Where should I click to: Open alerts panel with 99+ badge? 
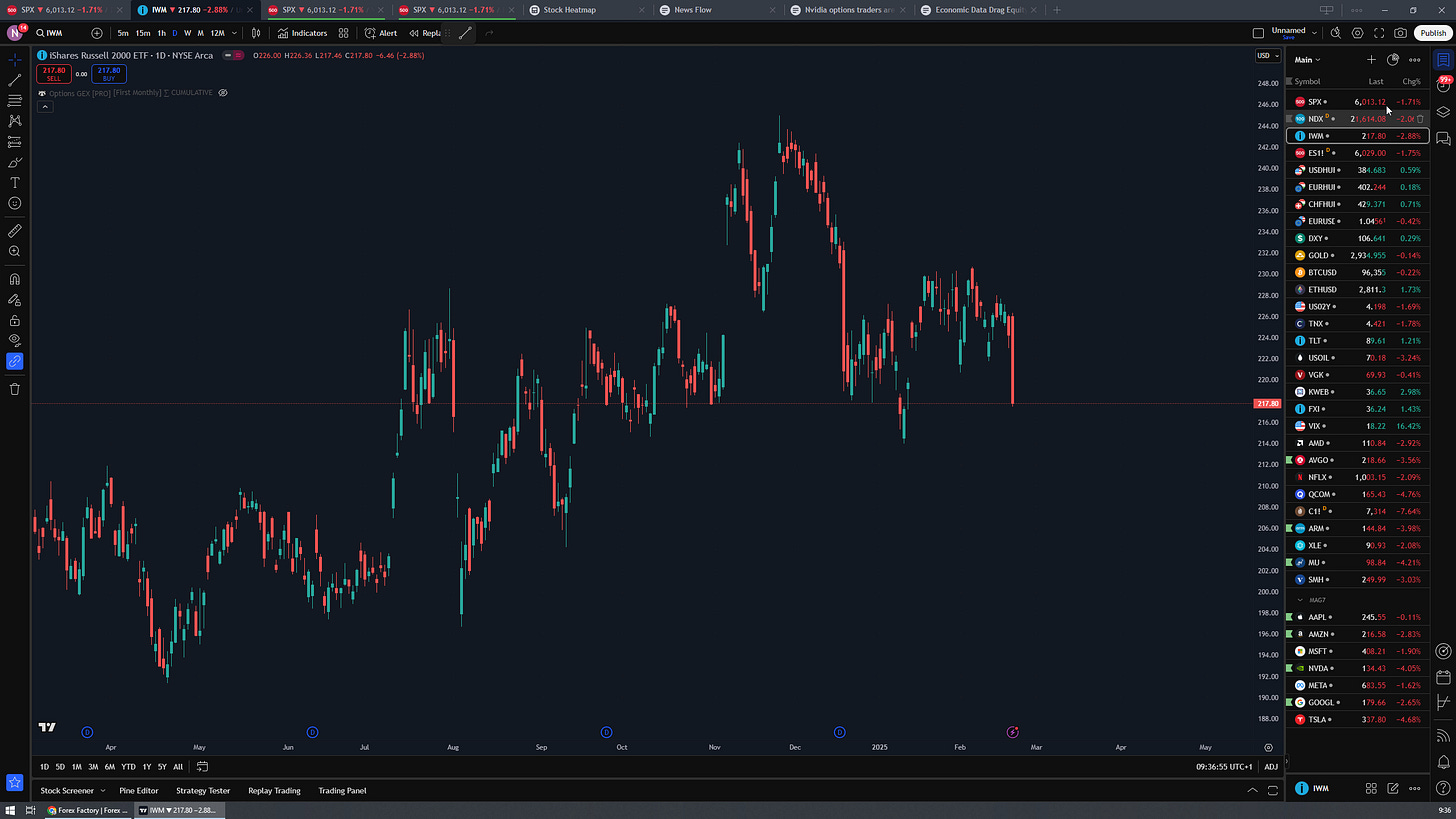point(1443,85)
